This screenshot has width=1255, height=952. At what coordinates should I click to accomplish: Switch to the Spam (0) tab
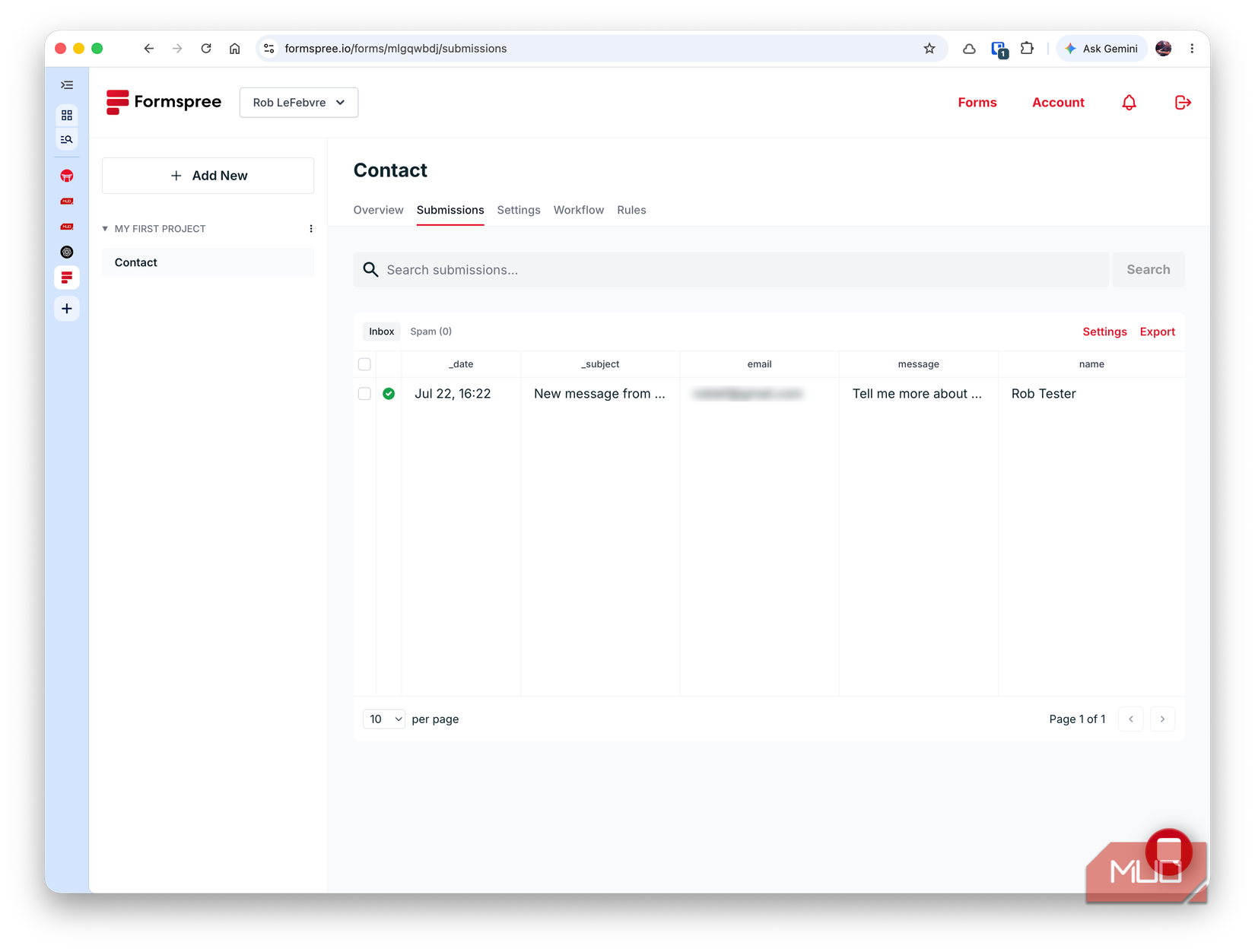pyautogui.click(x=431, y=332)
